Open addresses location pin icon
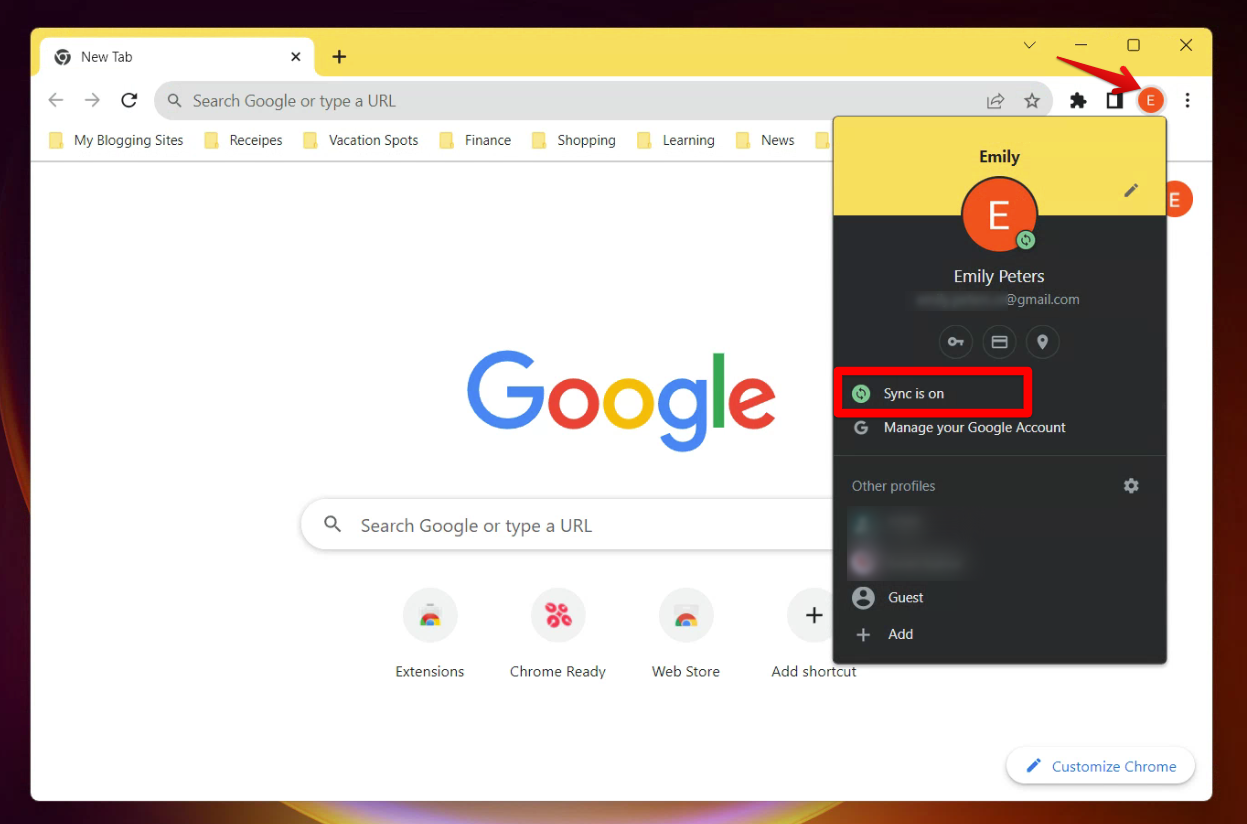This screenshot has width=1247, height=824. coord(1042,342)
